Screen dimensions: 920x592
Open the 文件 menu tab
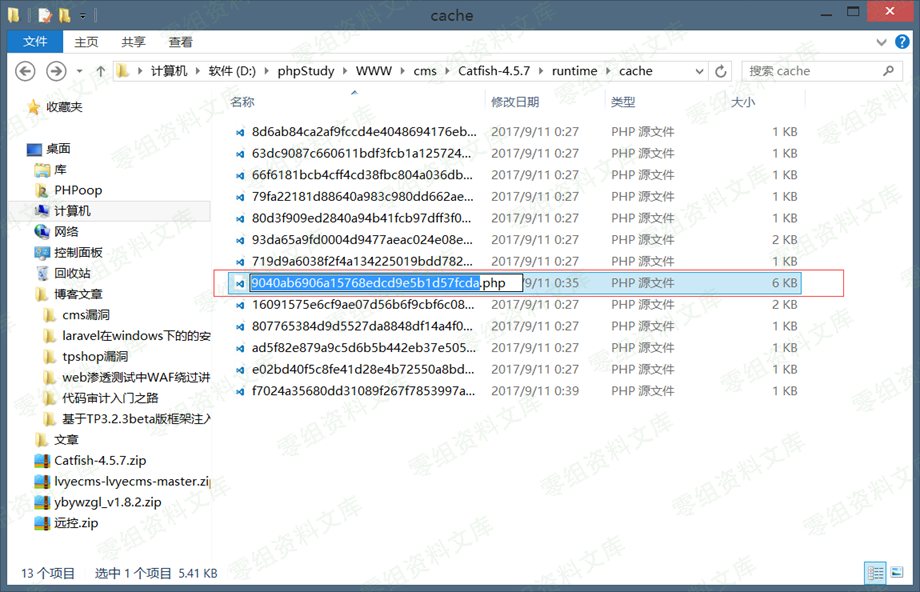pos(35,42)
